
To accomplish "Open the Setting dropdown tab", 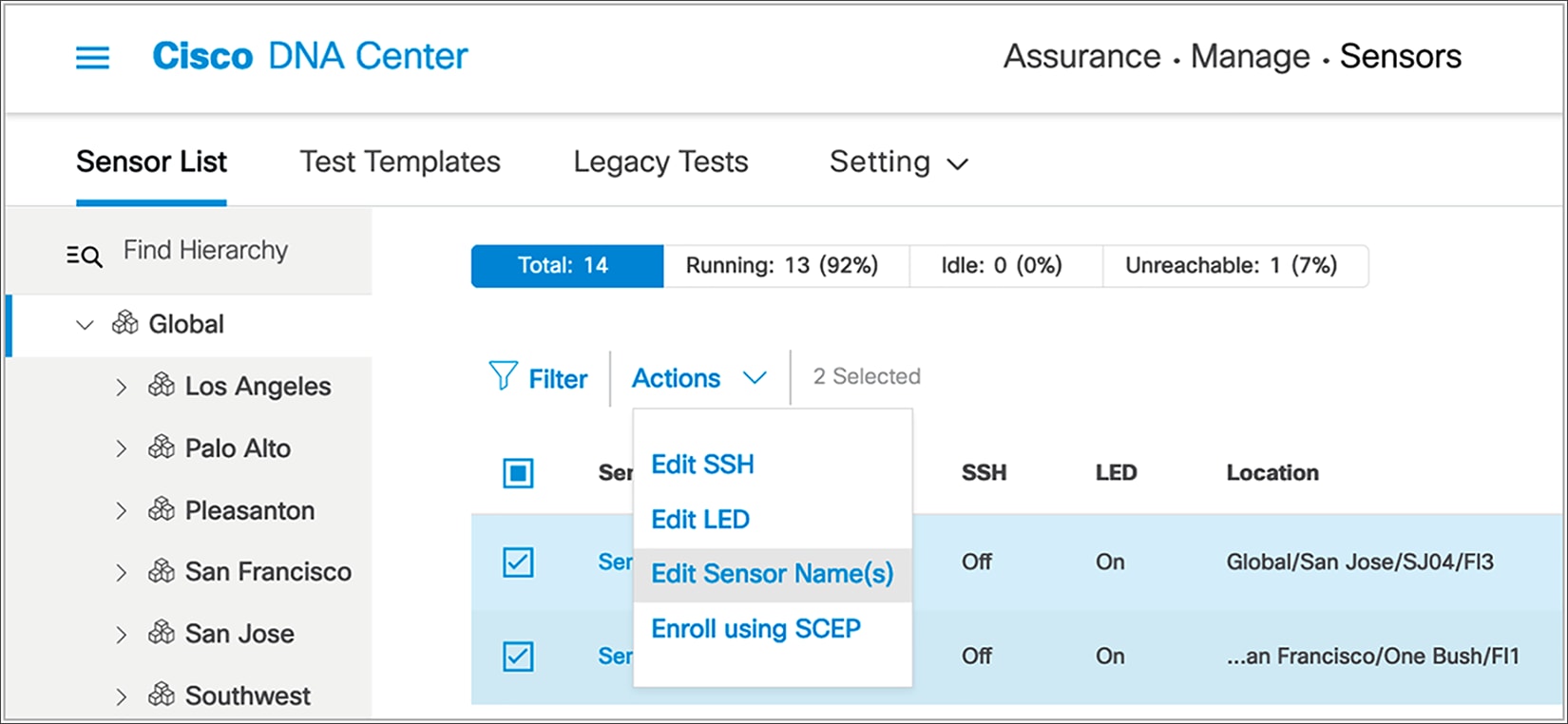I will [899, 162].
